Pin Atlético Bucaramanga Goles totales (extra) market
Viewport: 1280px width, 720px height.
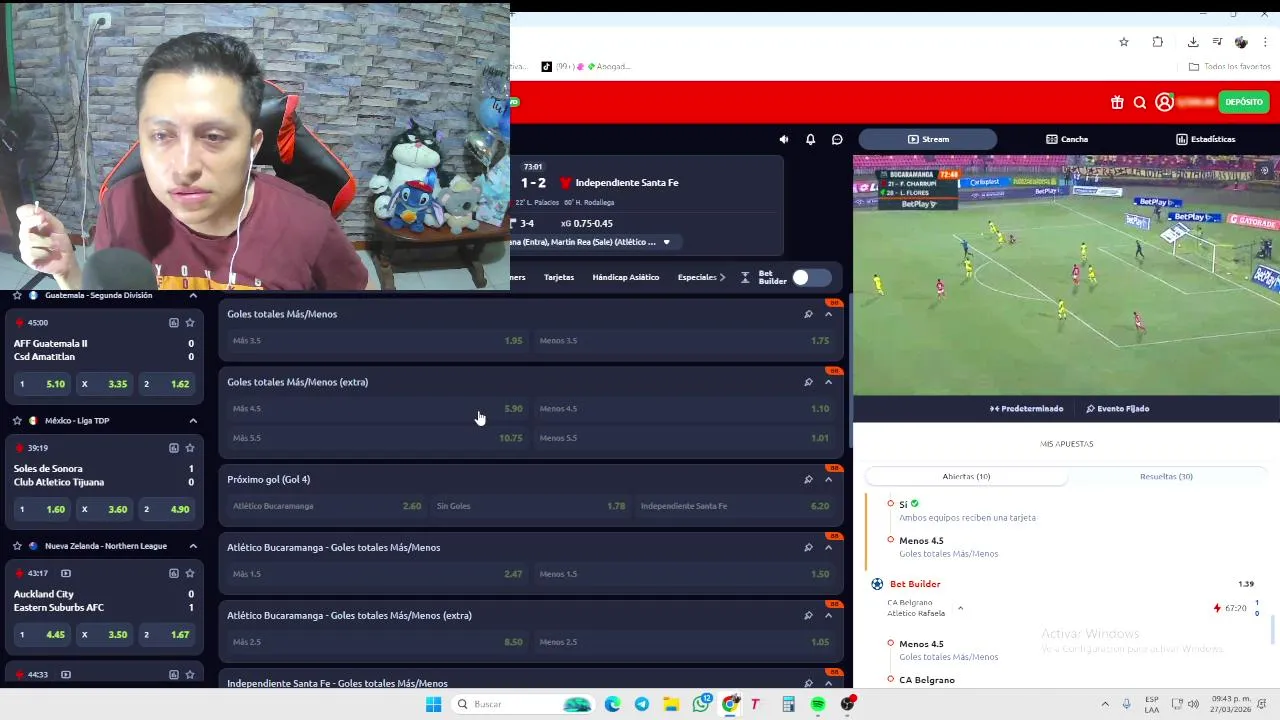[808, 615]
